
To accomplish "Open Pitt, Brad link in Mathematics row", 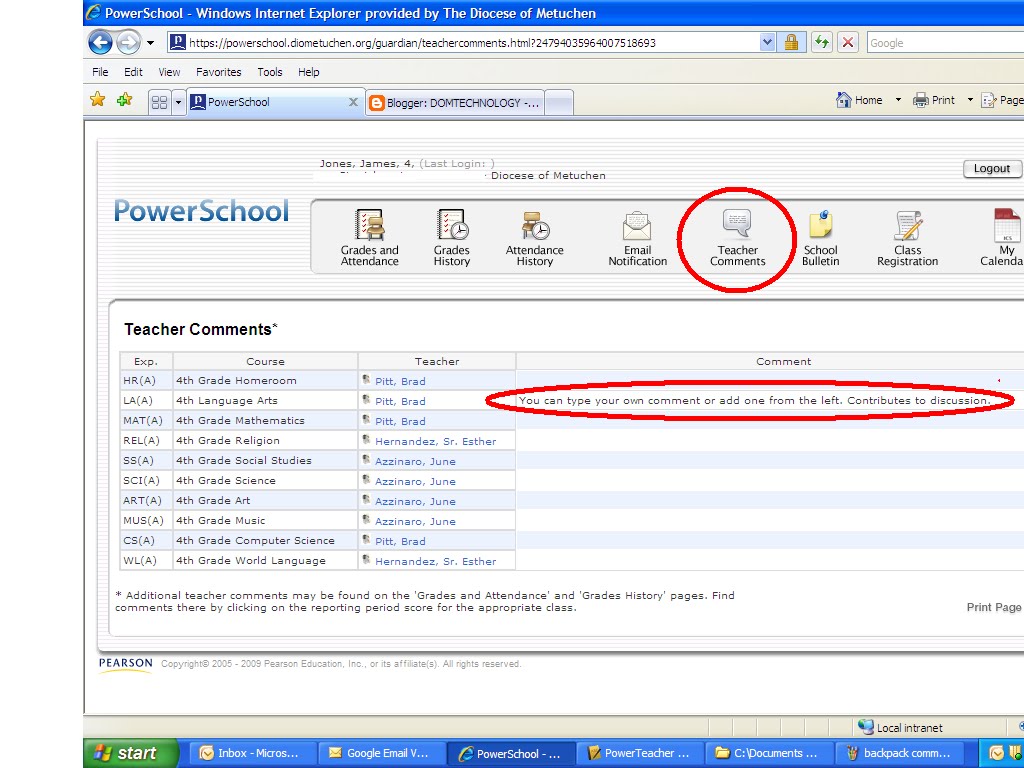I will [400, 421].
